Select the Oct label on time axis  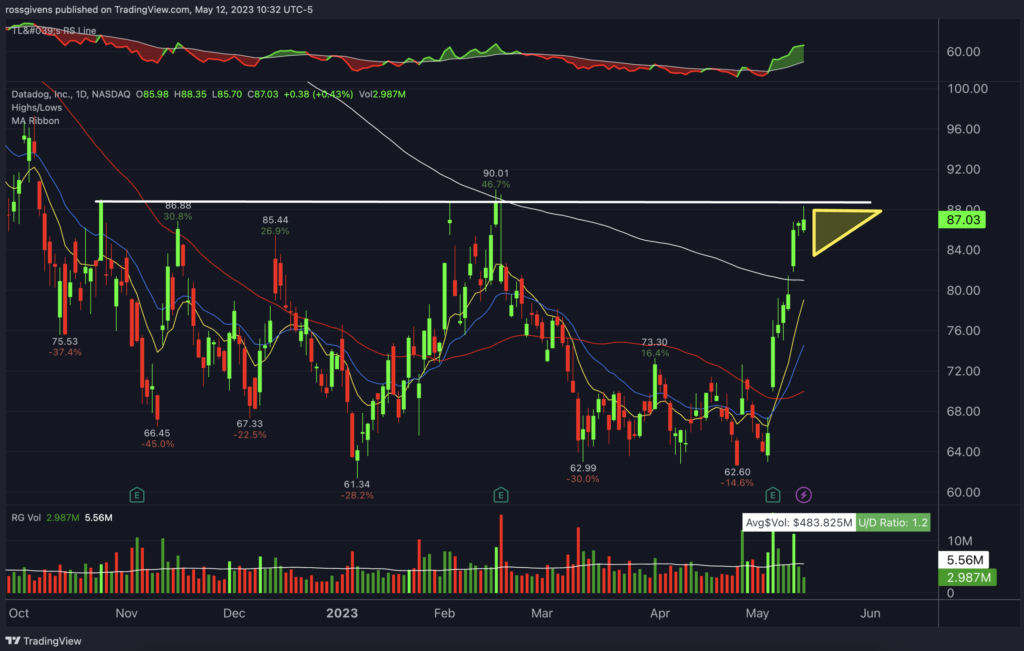(19, 613)
